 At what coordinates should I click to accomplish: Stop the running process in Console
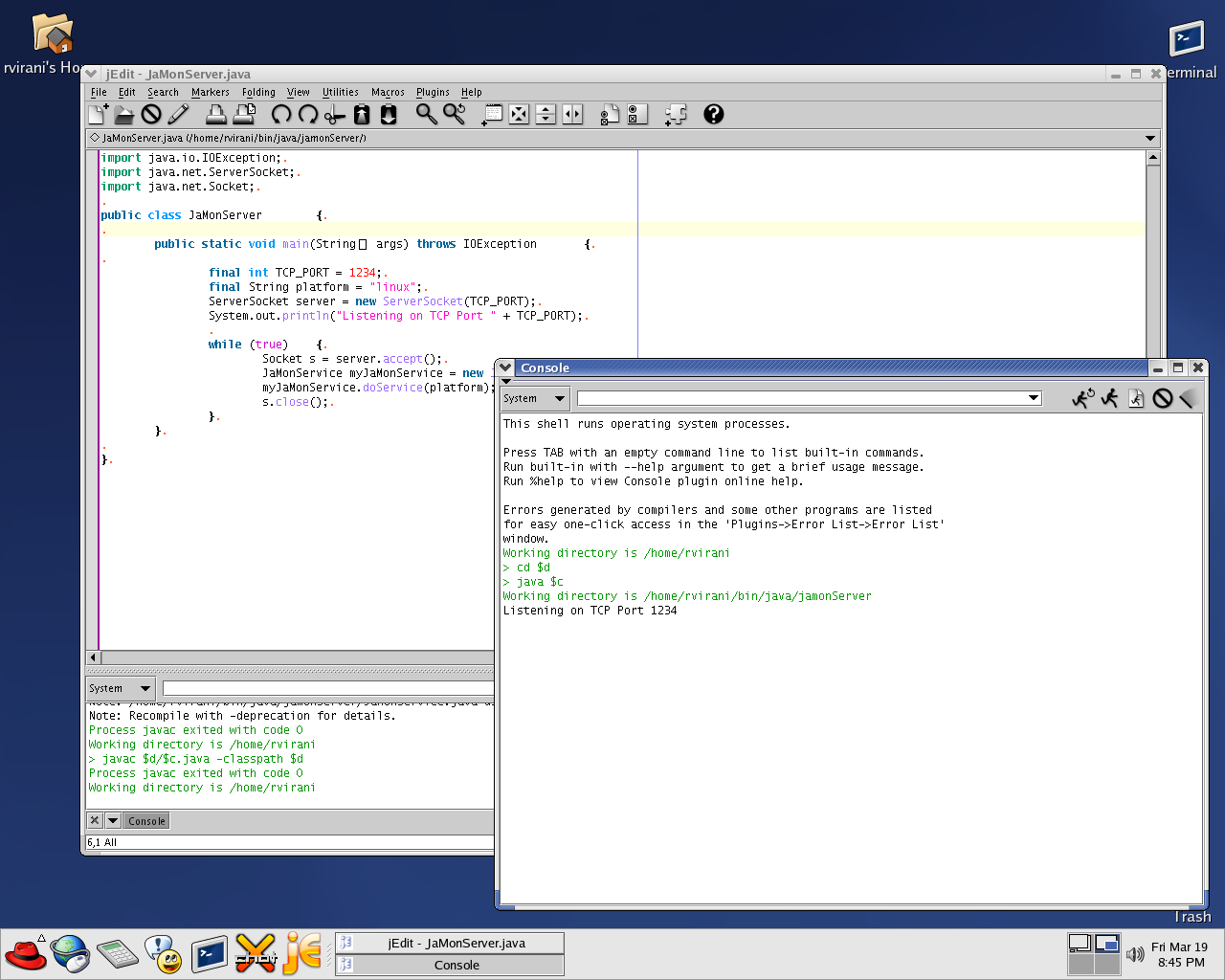(1162, 398)
